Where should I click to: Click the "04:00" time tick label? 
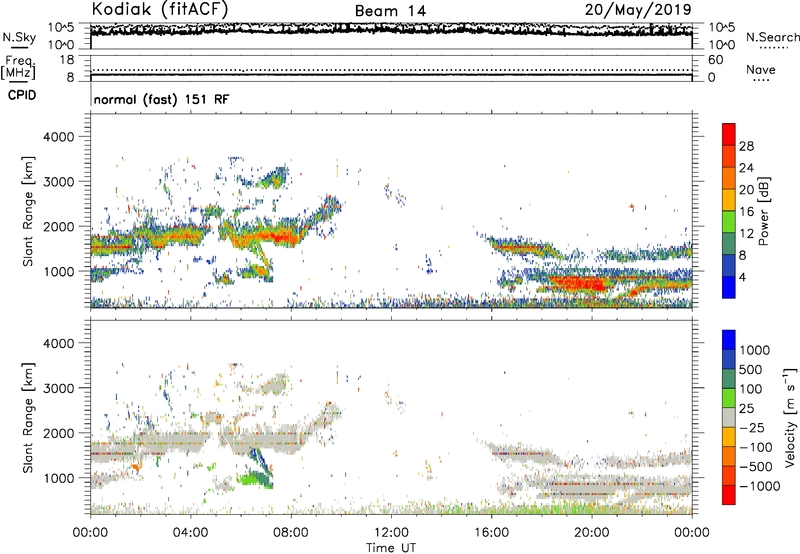[x=190, y=533]
